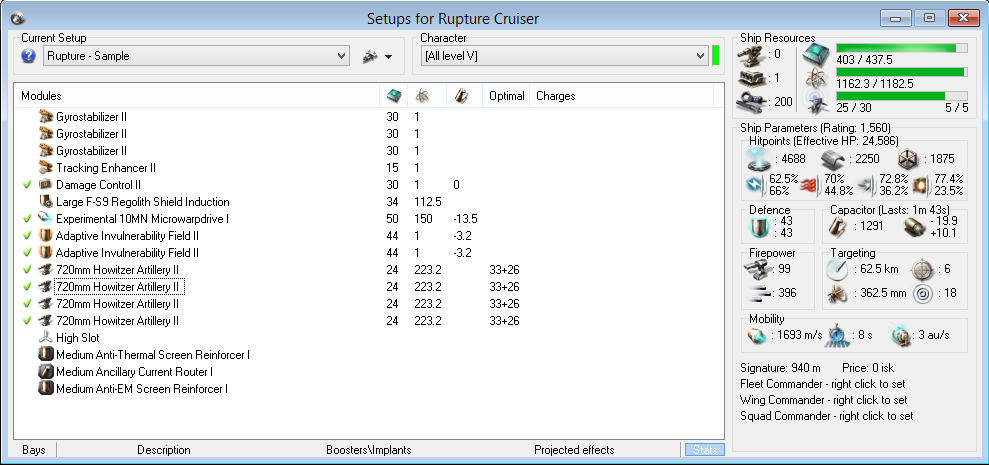989x465 pixels.
Task: Click the blue help question mark icon
Action: 28,56
